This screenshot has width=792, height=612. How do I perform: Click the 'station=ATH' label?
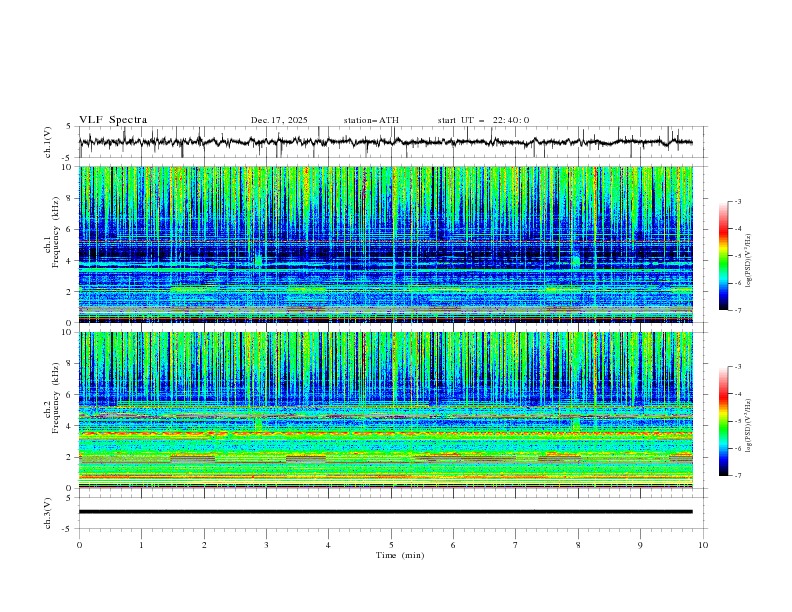[x=371, y=120]
